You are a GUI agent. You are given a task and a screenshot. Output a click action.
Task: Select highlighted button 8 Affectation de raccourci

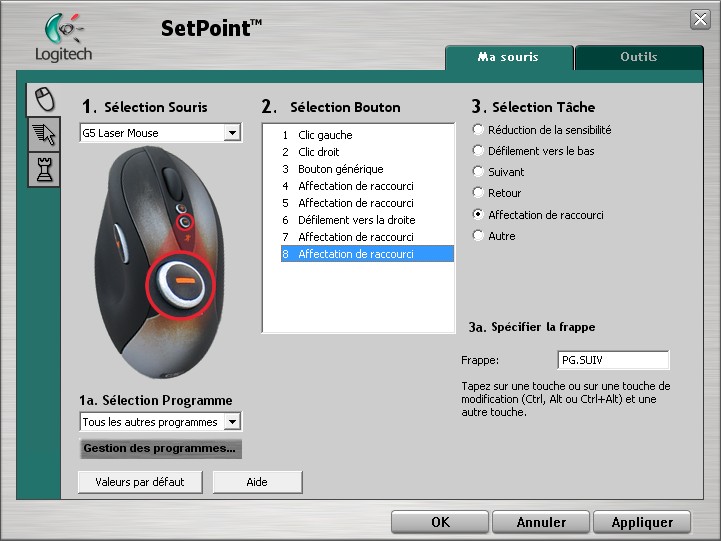pos(367,254)
